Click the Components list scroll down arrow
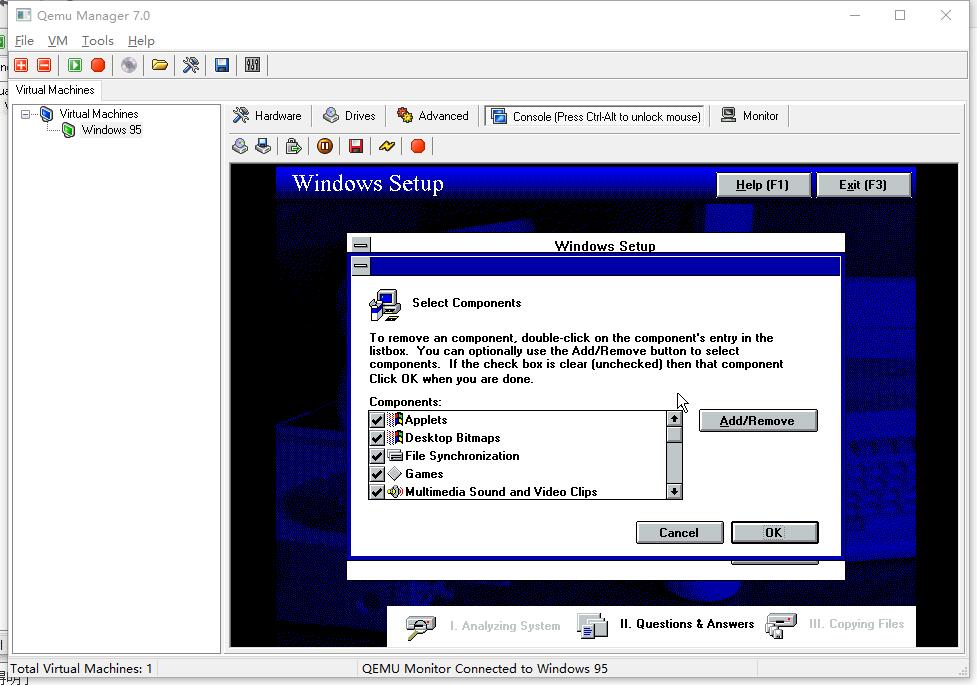This screenshot has width=977, height=685. [674, 492]
